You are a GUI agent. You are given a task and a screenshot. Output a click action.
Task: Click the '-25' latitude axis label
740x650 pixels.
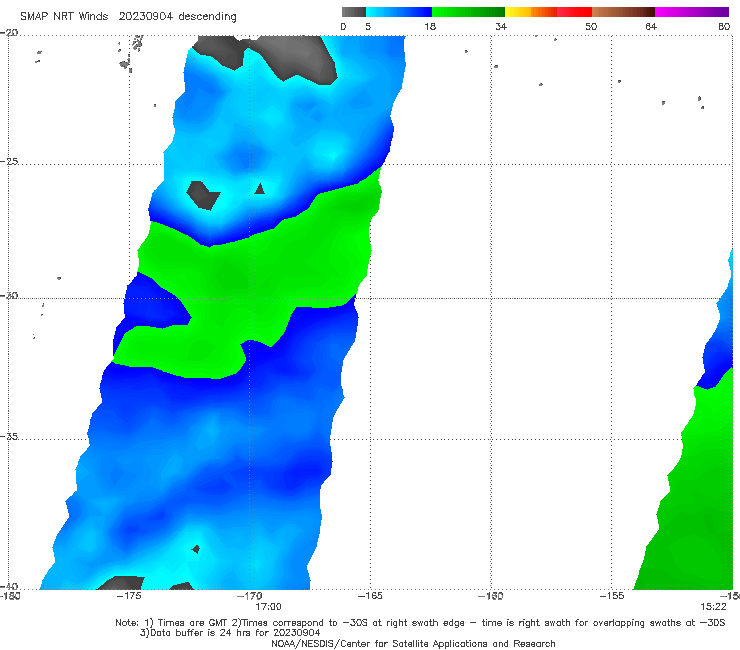pyautogui.click(x=9, y=161)
